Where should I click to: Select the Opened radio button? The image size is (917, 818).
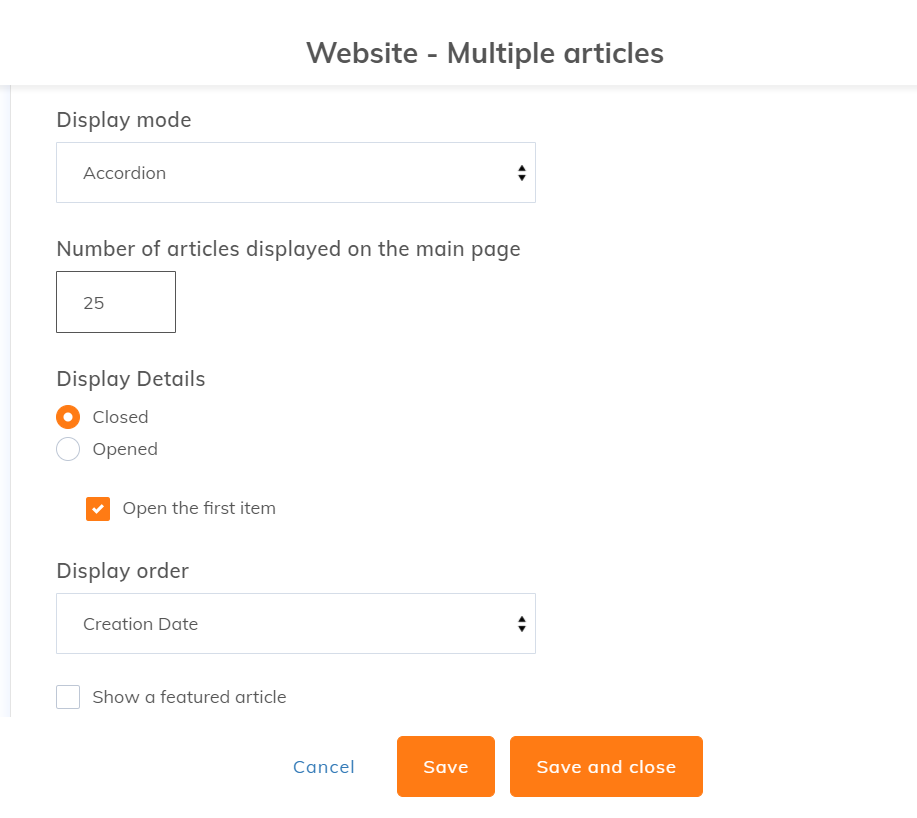pos(68,449)
